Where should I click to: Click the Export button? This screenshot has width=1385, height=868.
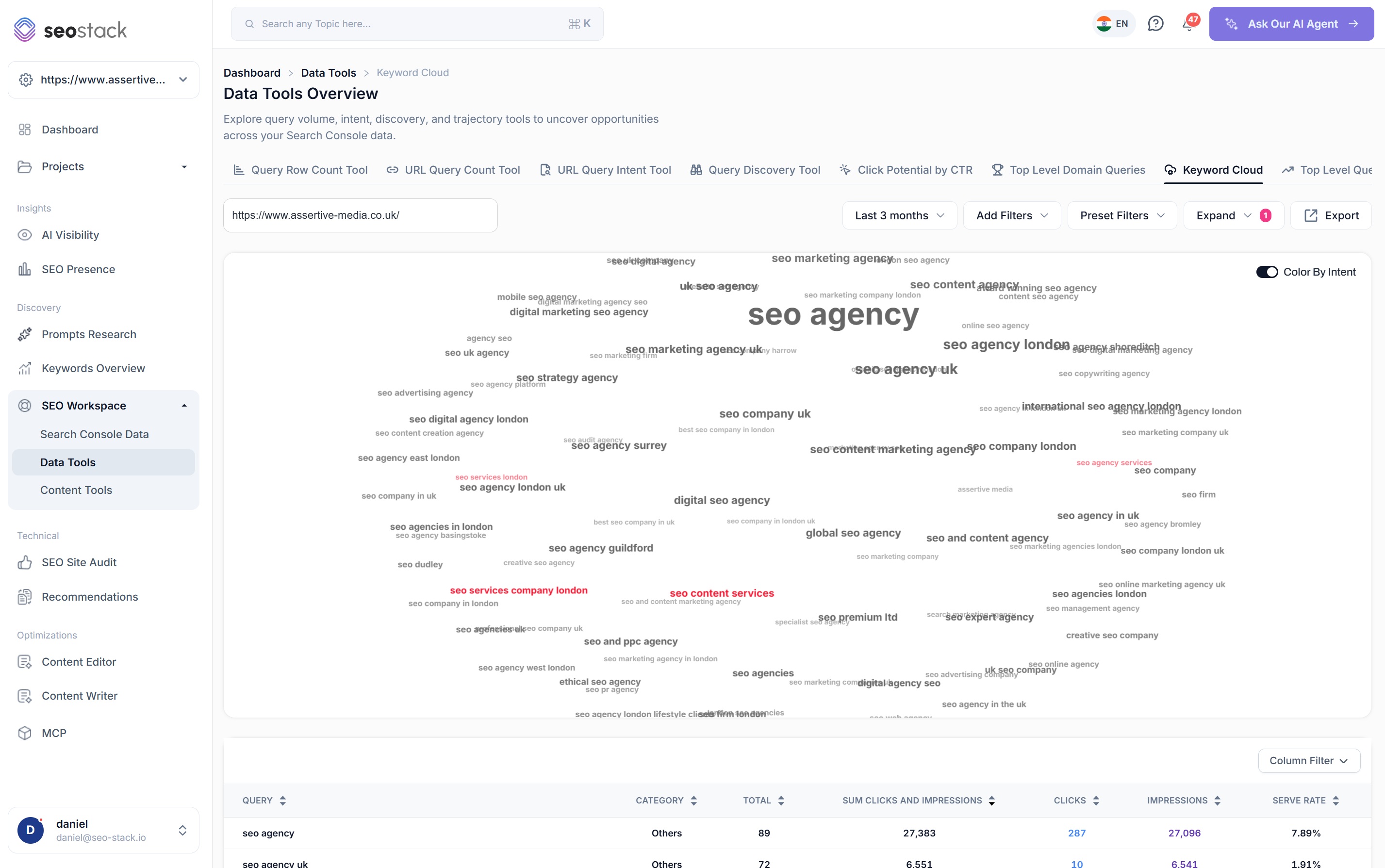[1331, 215]
